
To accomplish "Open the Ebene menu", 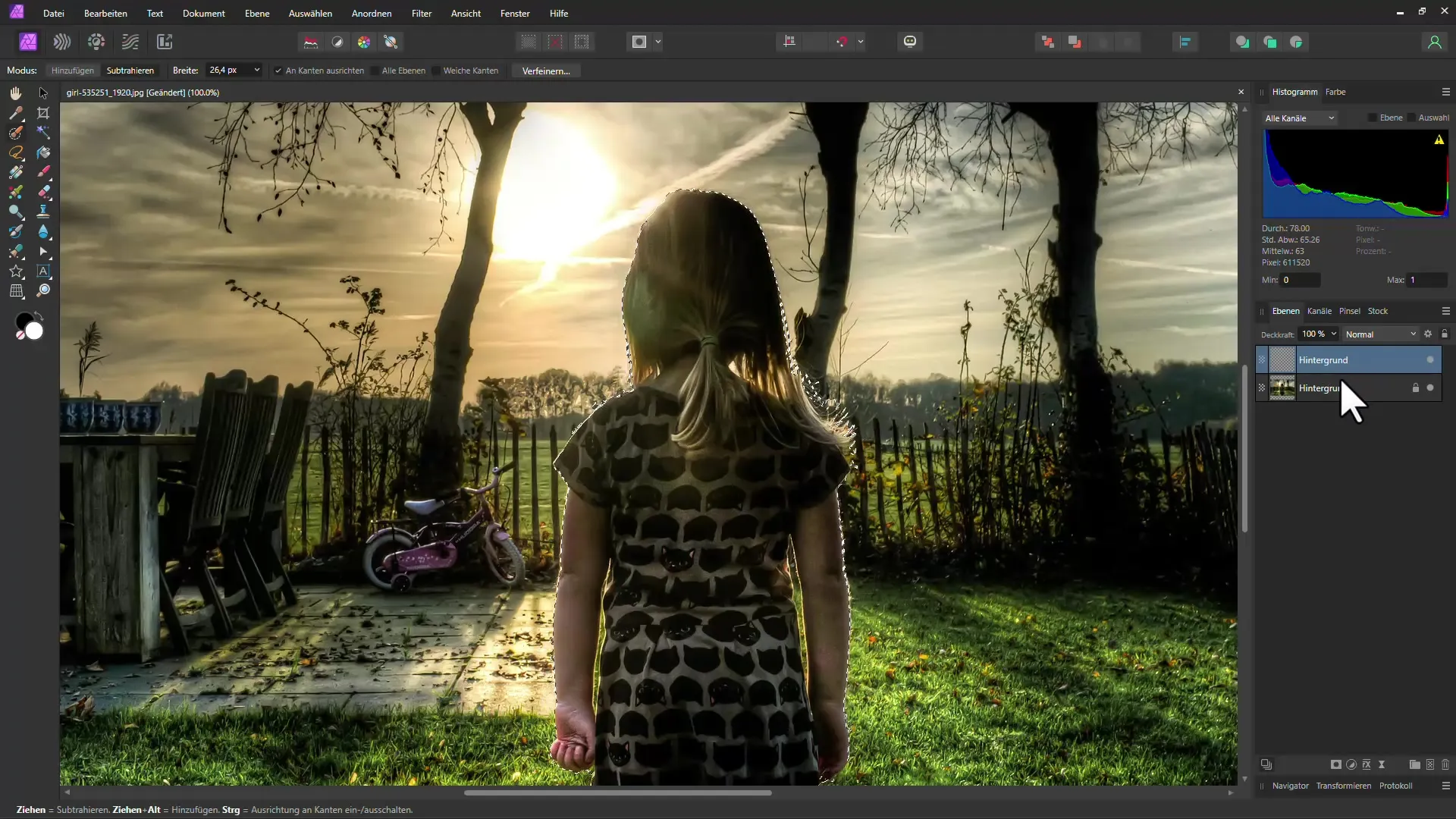I will coord(257,14).
